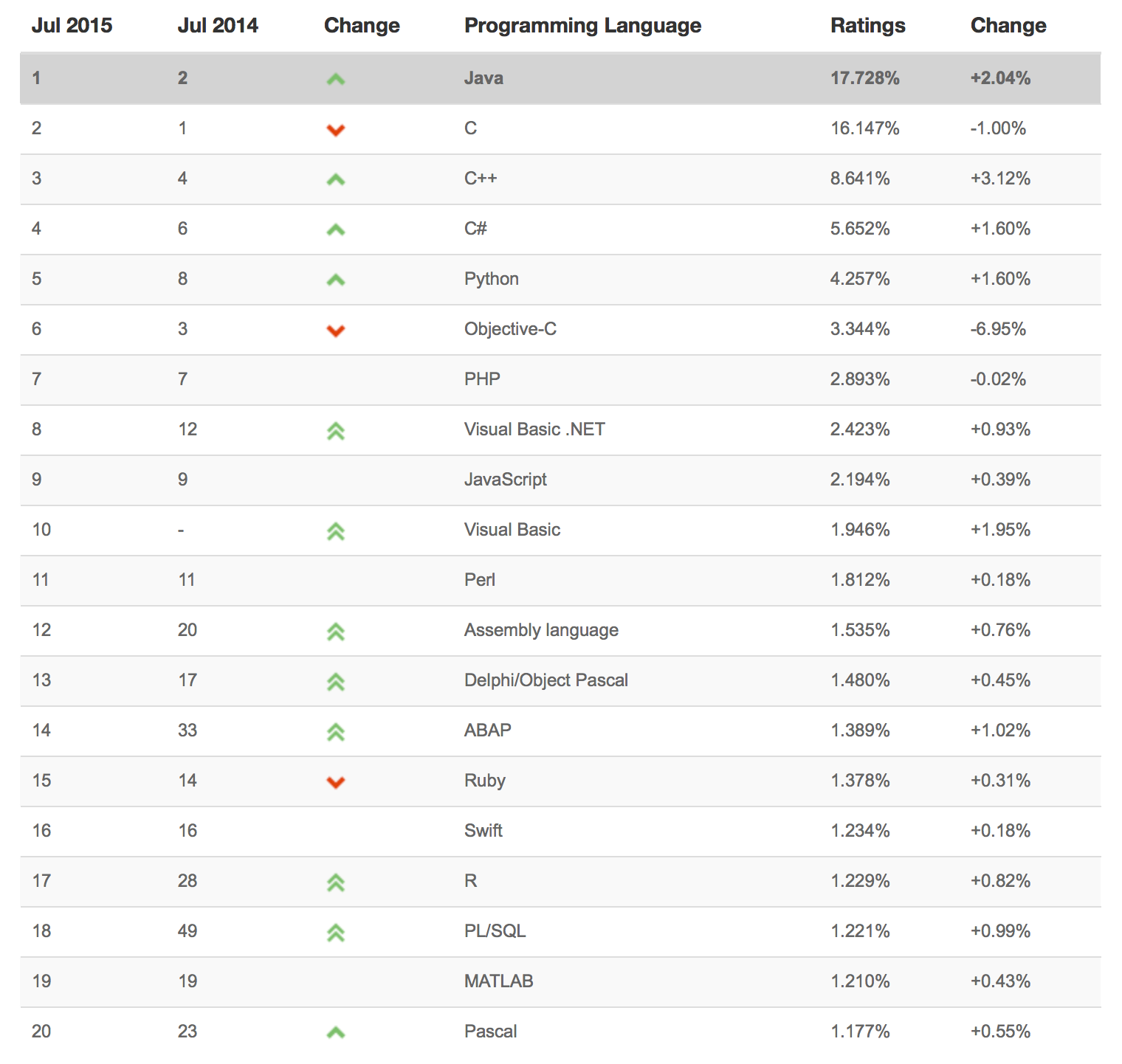Click the Jul 2015 column header
Image resolution: width=1122 pixels, height=1064 pixels.
click(x=72, y=26)
